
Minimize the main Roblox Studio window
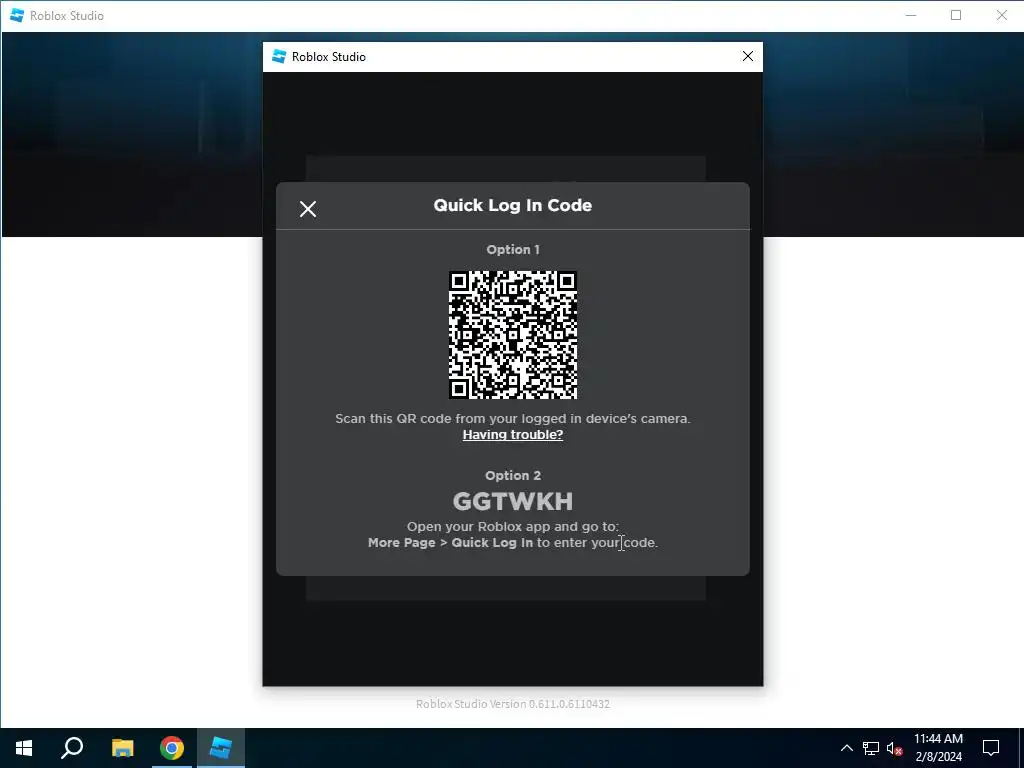[911, 15]
